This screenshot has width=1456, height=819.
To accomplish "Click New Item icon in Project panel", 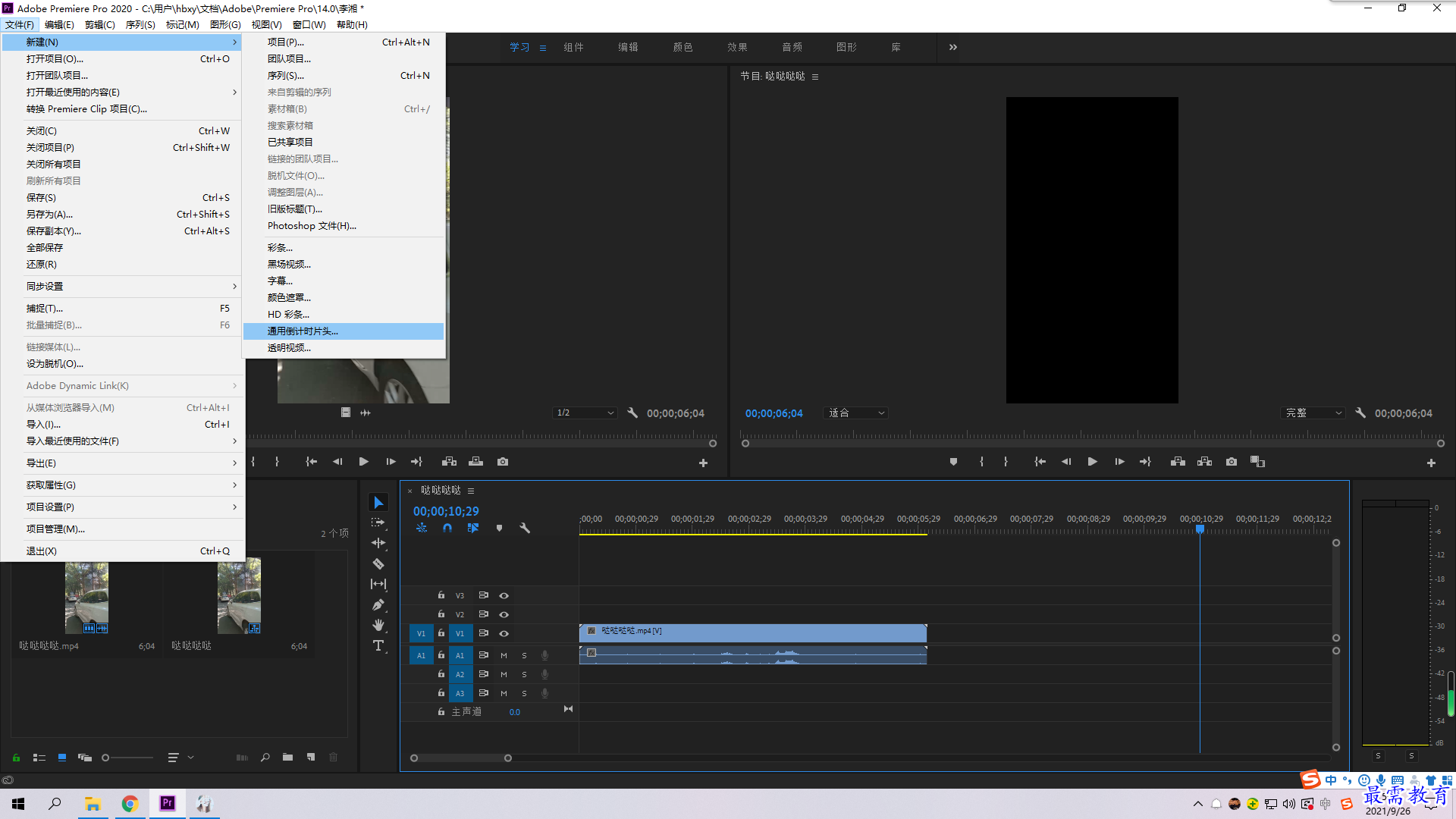I will pos(311,757).
